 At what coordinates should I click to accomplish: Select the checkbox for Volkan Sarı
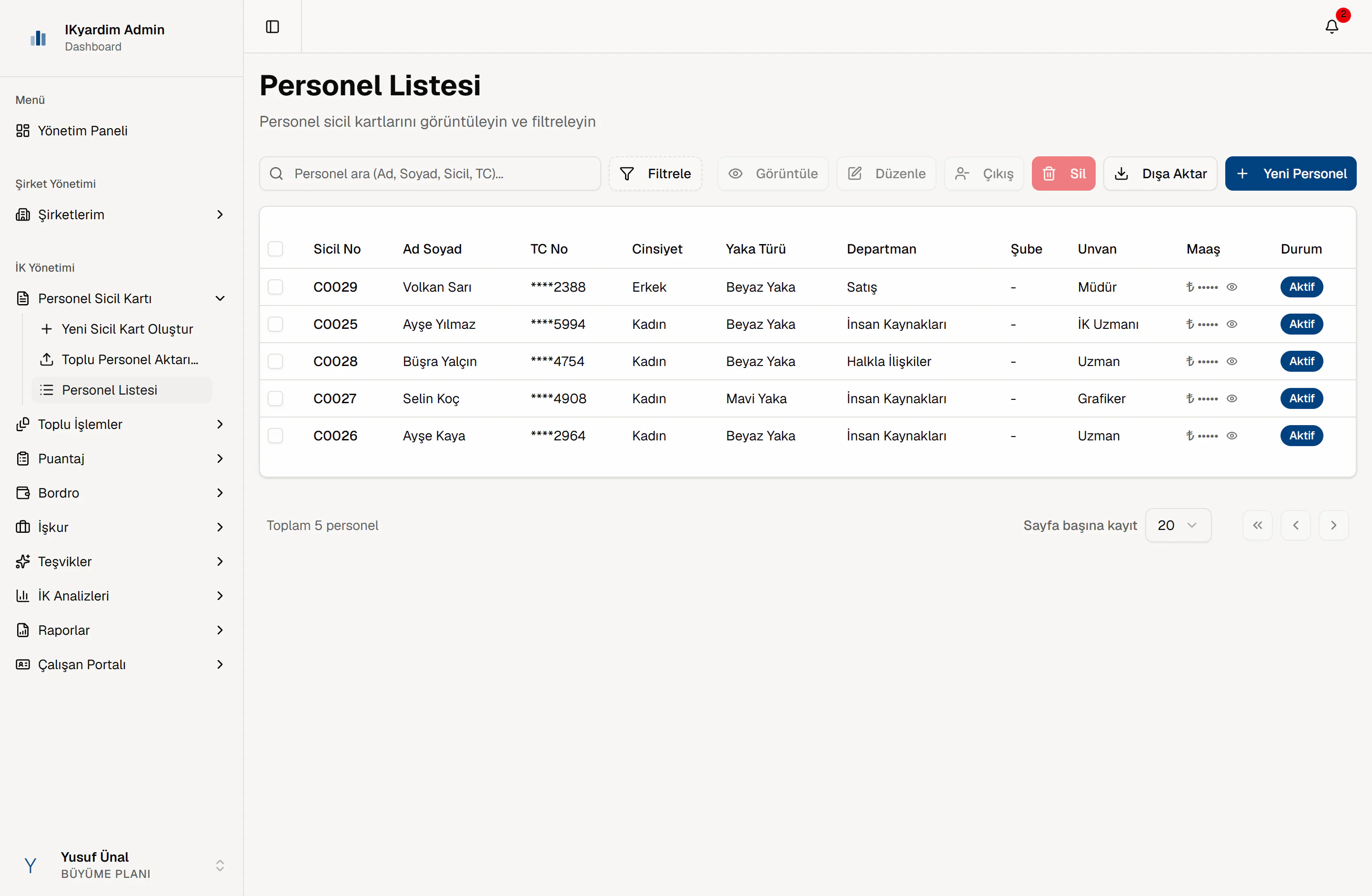[x=275, y=287]
